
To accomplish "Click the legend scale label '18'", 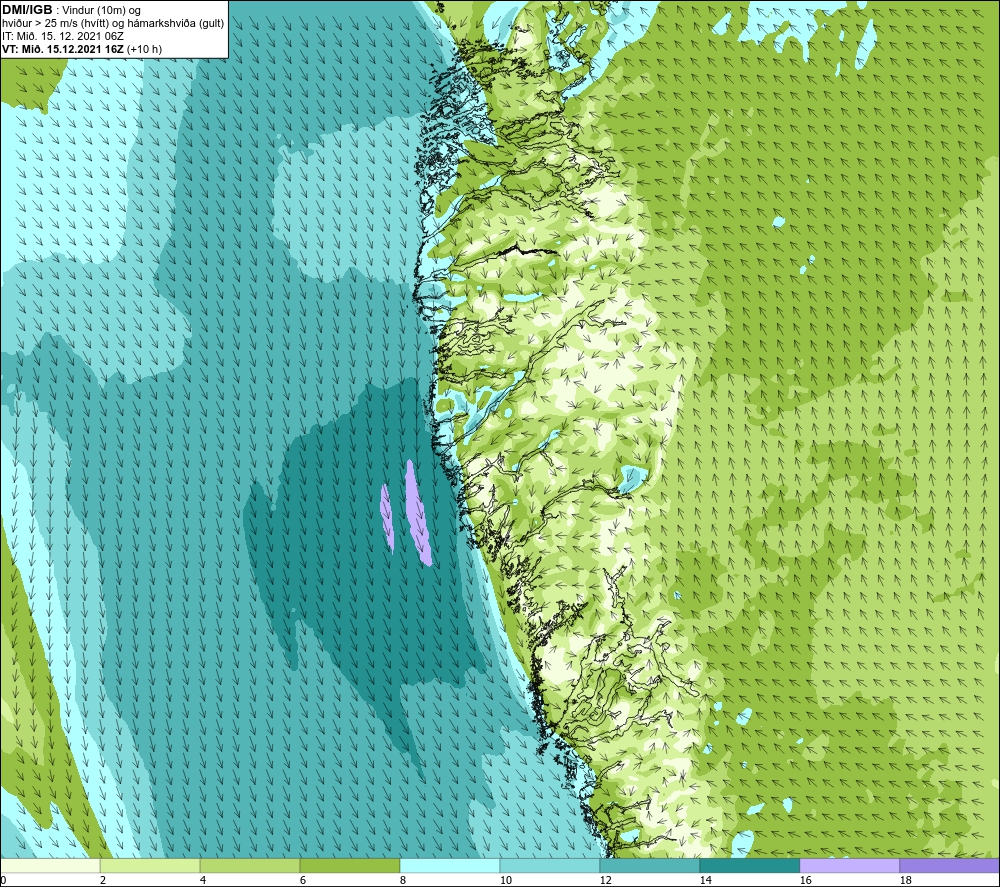I will 905,881.
